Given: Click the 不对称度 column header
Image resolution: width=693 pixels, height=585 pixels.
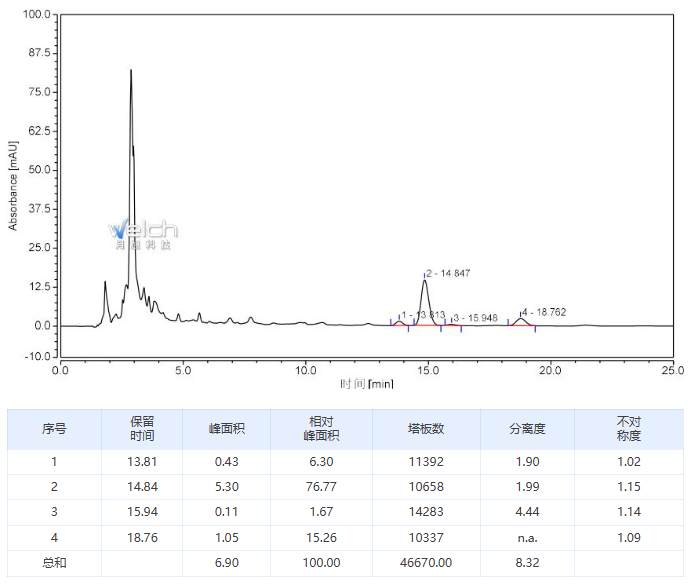Looking at the screenshot, I should click(628, 429).
